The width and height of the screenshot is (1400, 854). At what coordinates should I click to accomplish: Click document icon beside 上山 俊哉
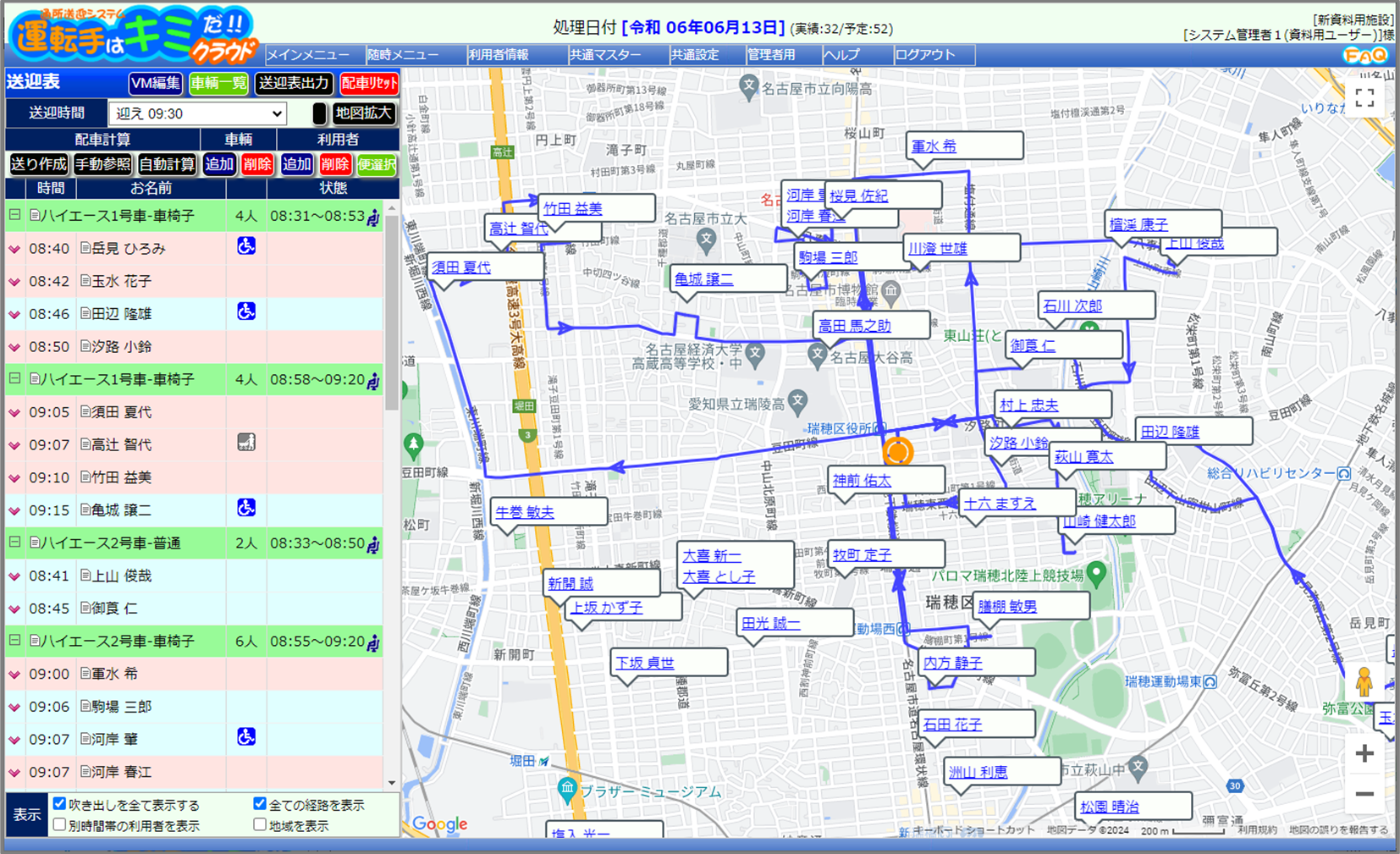[x=85, y=575]
